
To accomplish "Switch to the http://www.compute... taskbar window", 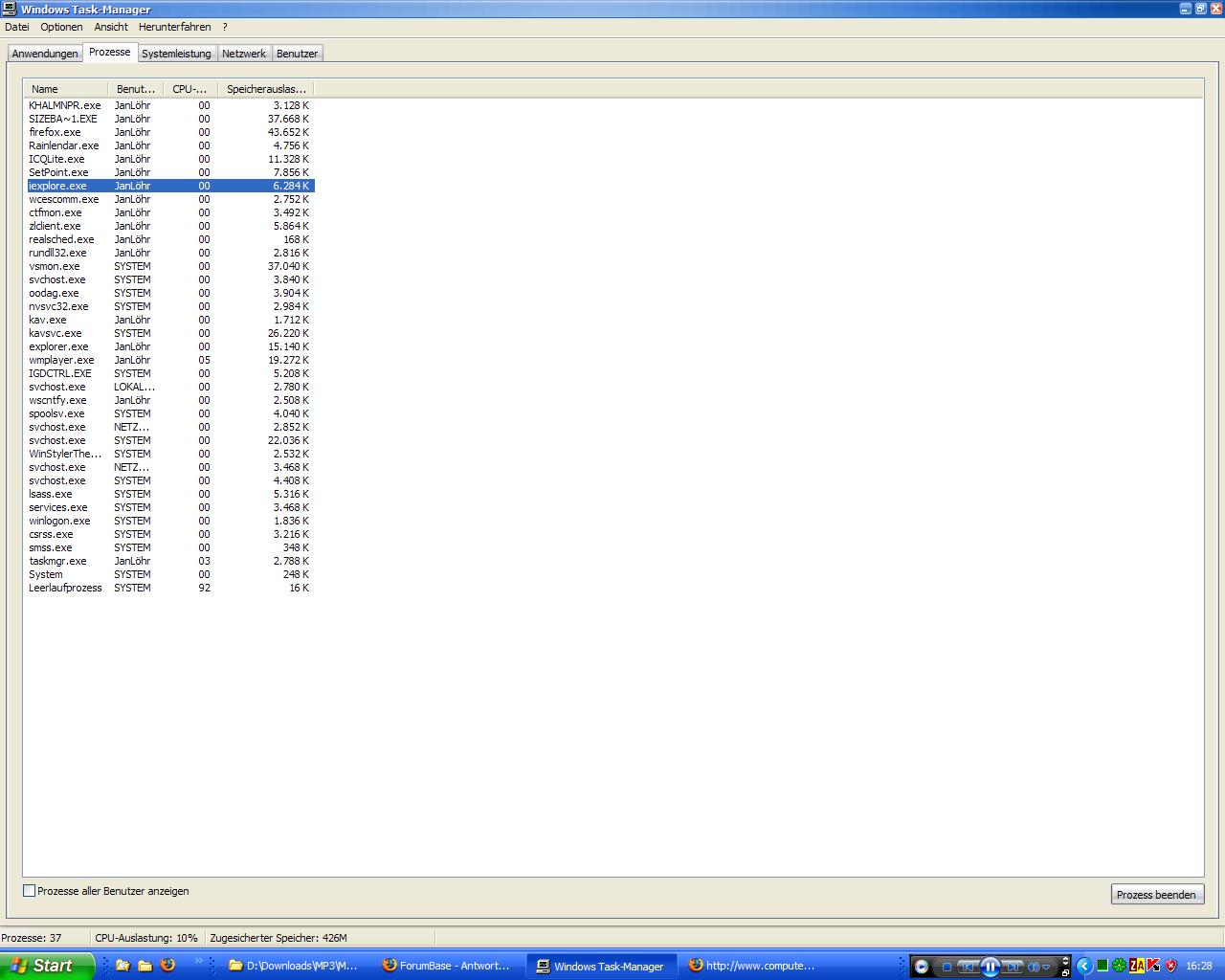I will [754, 966].
